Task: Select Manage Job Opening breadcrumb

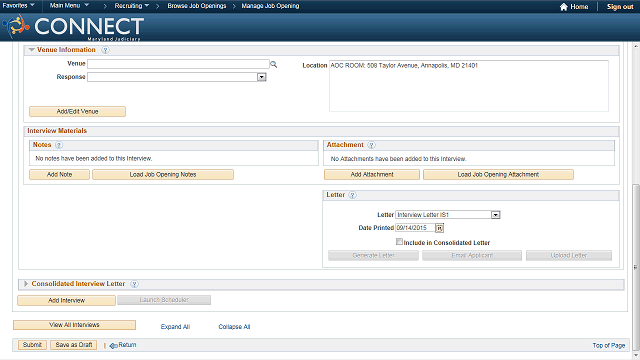Action: tap(270, 6)
